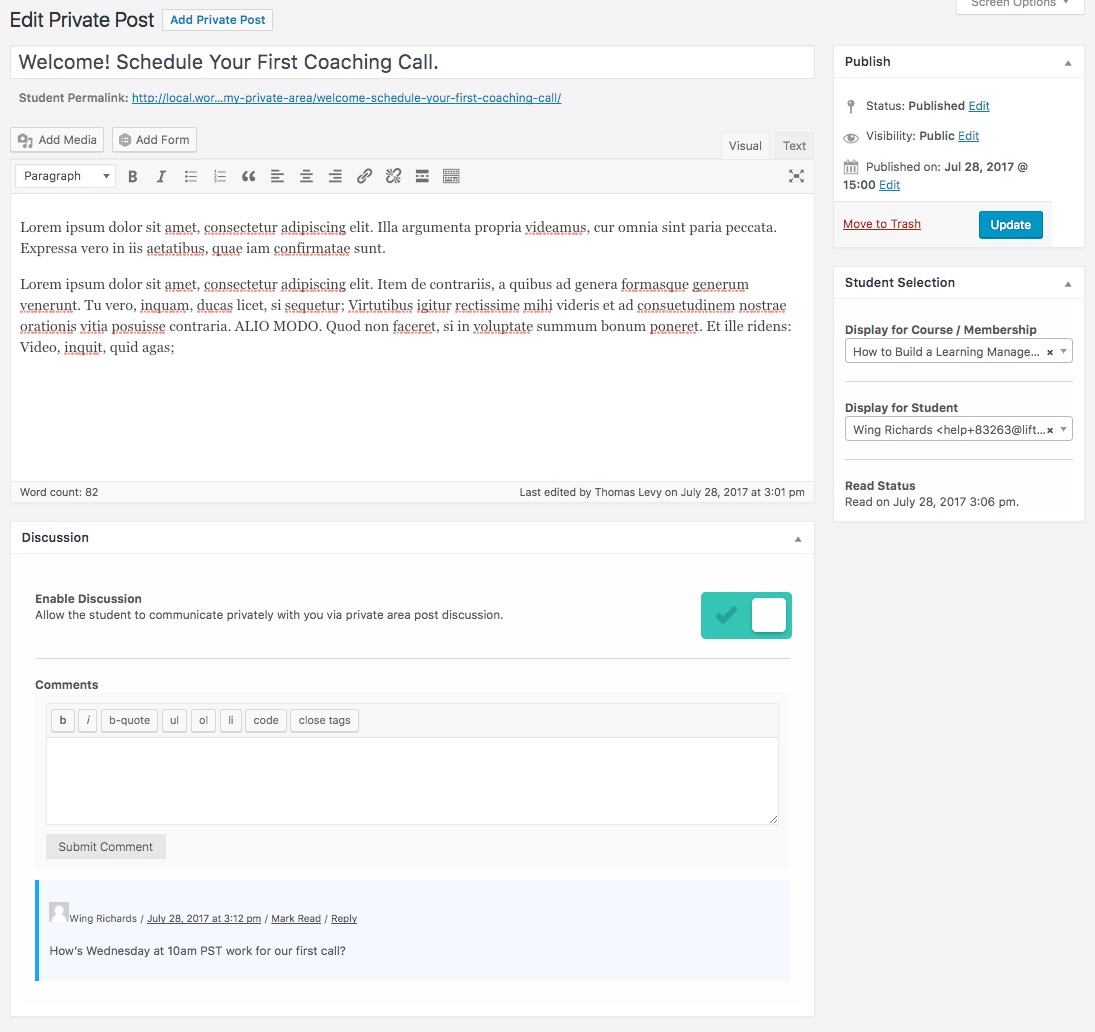Collapse the Publish panel
Screen dimensions: 1095x1032
click(1068, 63)
